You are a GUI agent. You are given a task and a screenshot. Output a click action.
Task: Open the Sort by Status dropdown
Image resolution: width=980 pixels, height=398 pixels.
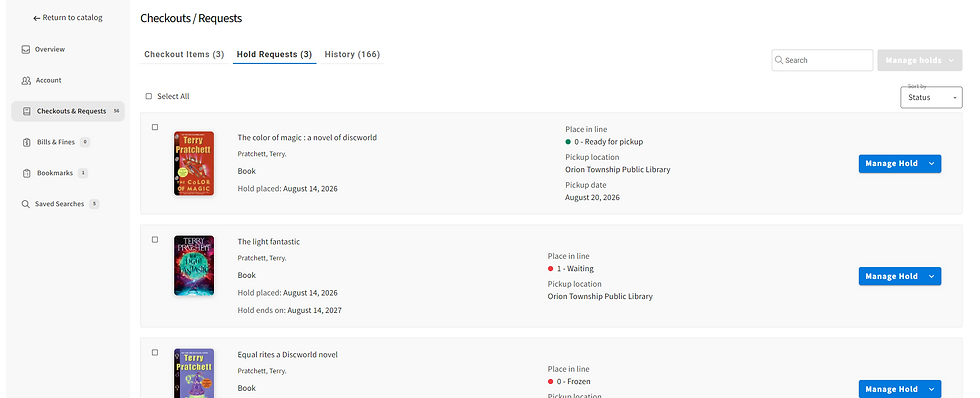931,97
